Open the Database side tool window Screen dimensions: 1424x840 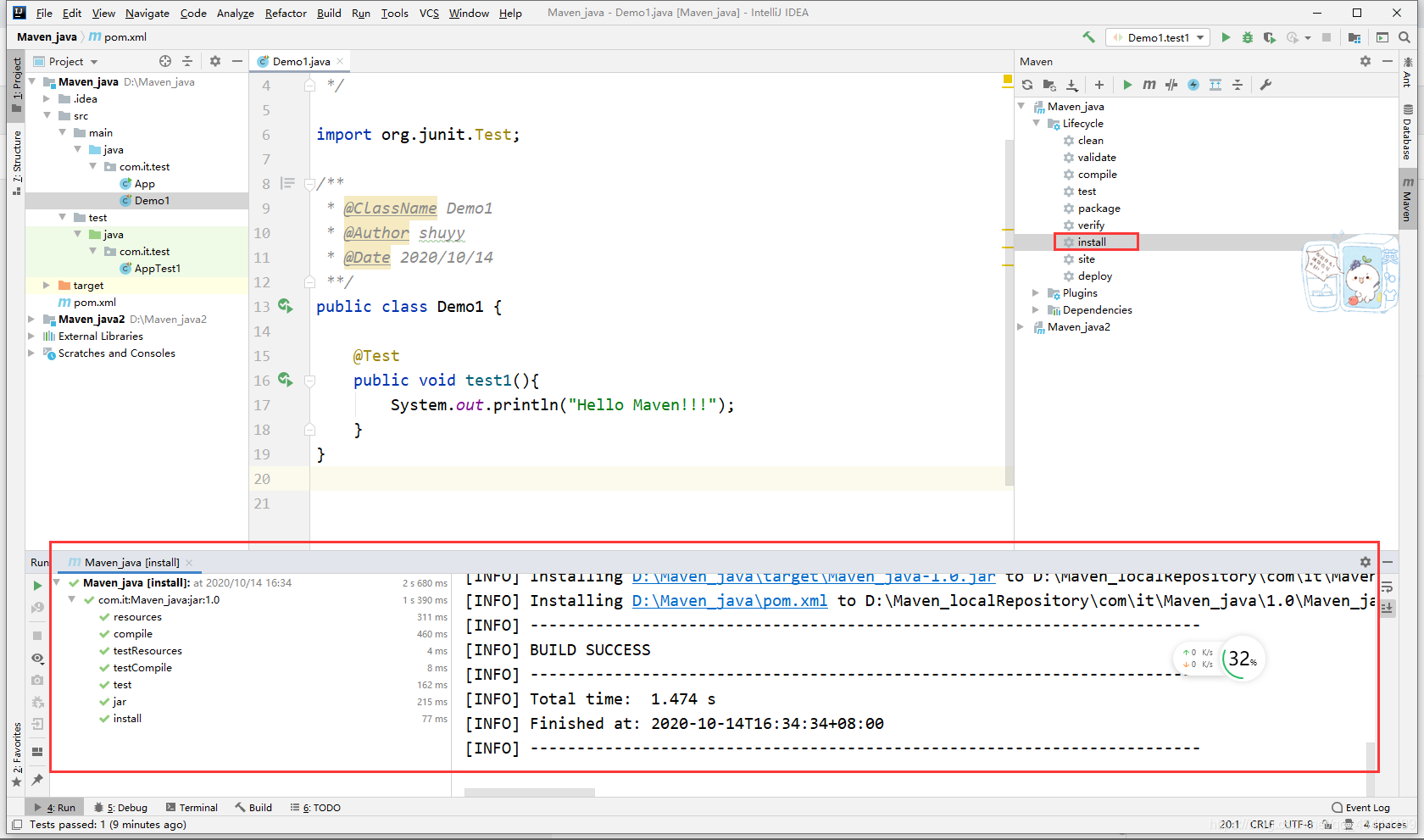point(1407,131)
